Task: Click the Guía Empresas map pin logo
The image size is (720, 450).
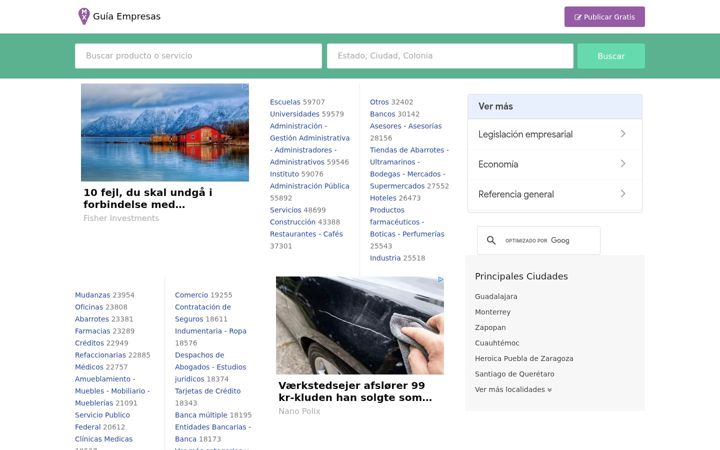Action: [x=84, y=16]
